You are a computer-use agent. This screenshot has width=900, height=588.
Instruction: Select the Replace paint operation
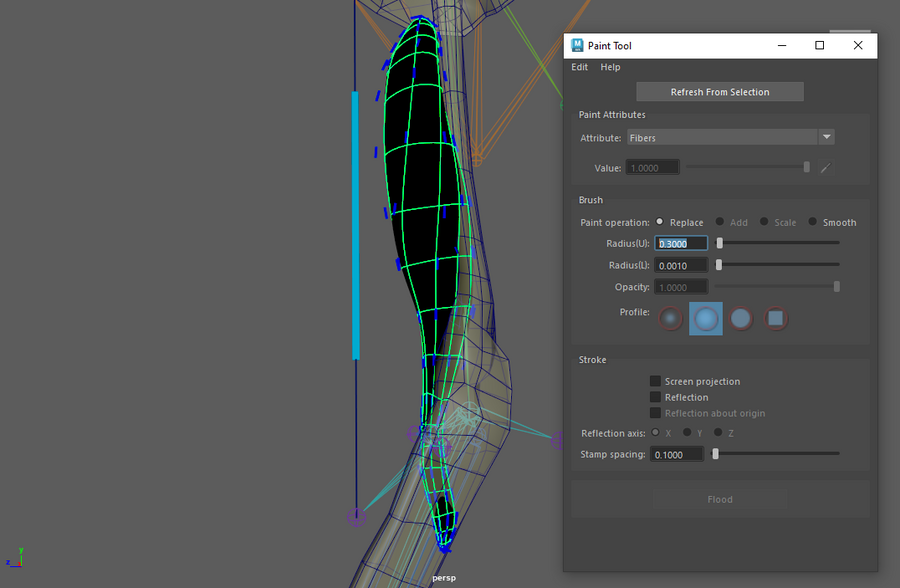pyautogui.click(x=660, y=222)
